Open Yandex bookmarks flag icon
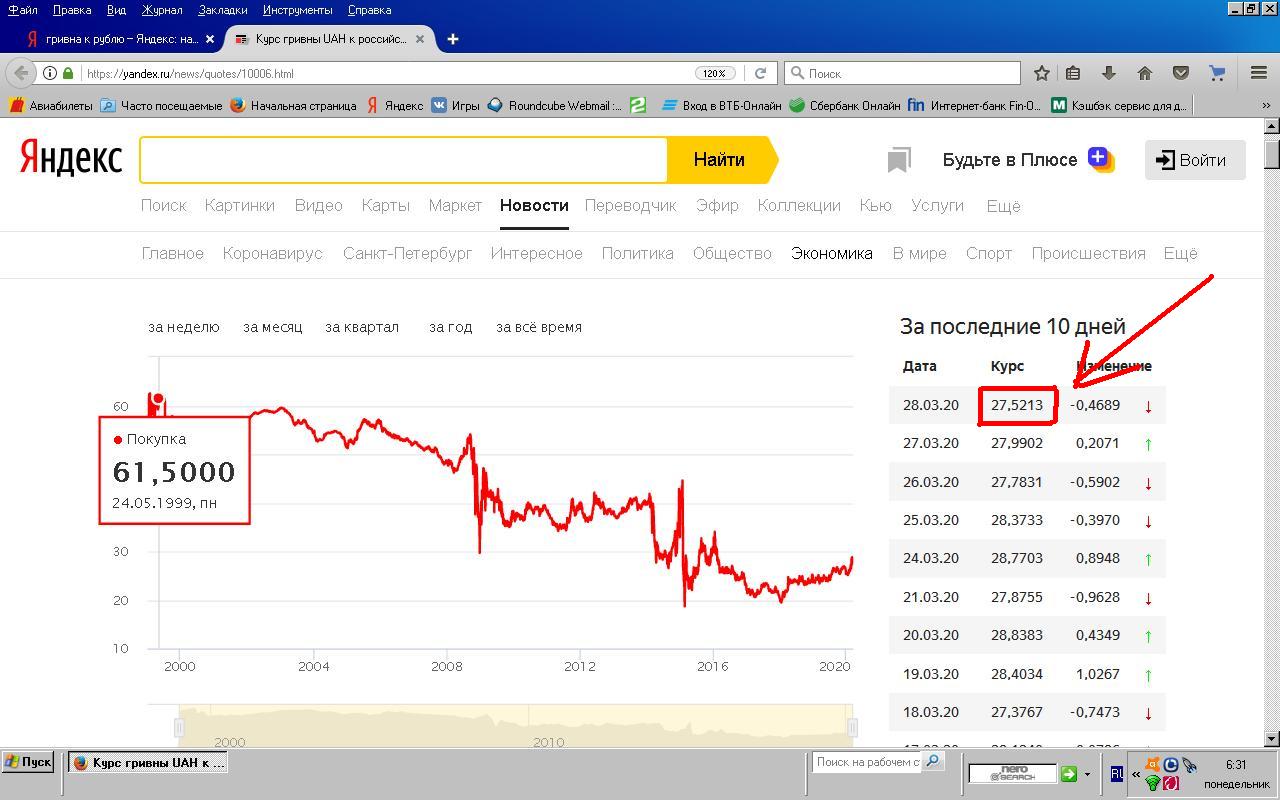 tap(899, 160)
